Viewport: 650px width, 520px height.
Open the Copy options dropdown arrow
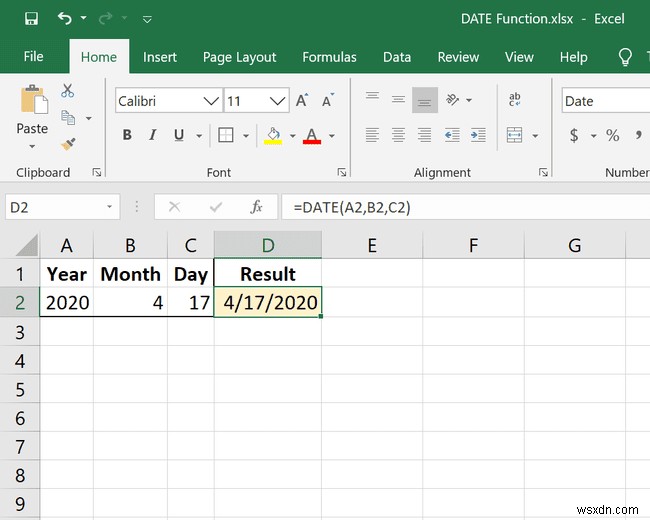point(89,118)
